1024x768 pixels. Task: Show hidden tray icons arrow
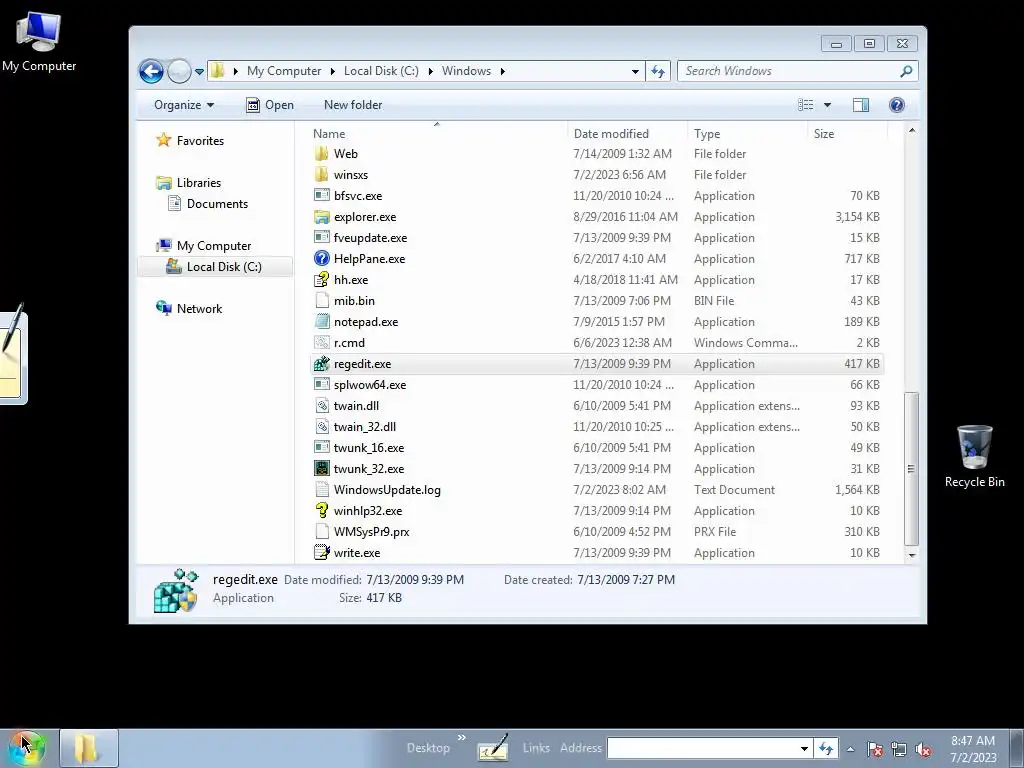click(850, 749)
